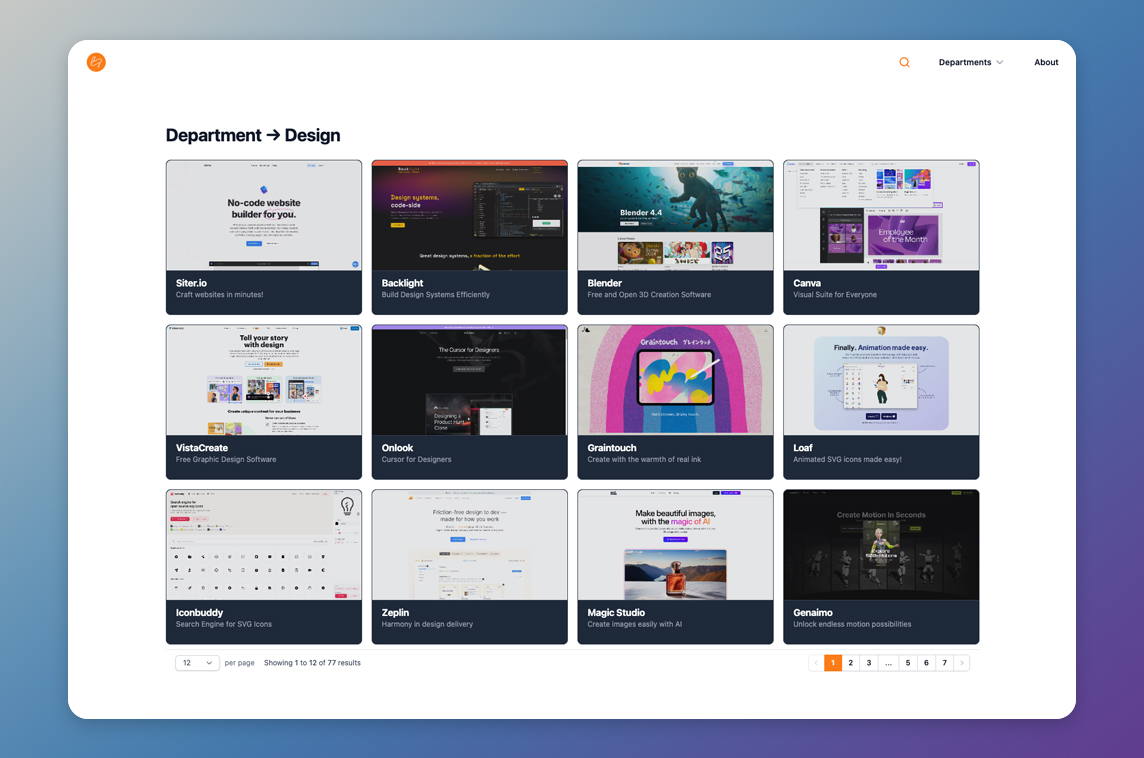The image size is (1144, 758).
Task: Open the Iconbuddy thumbnail preview
Action: tap(263, 545)
